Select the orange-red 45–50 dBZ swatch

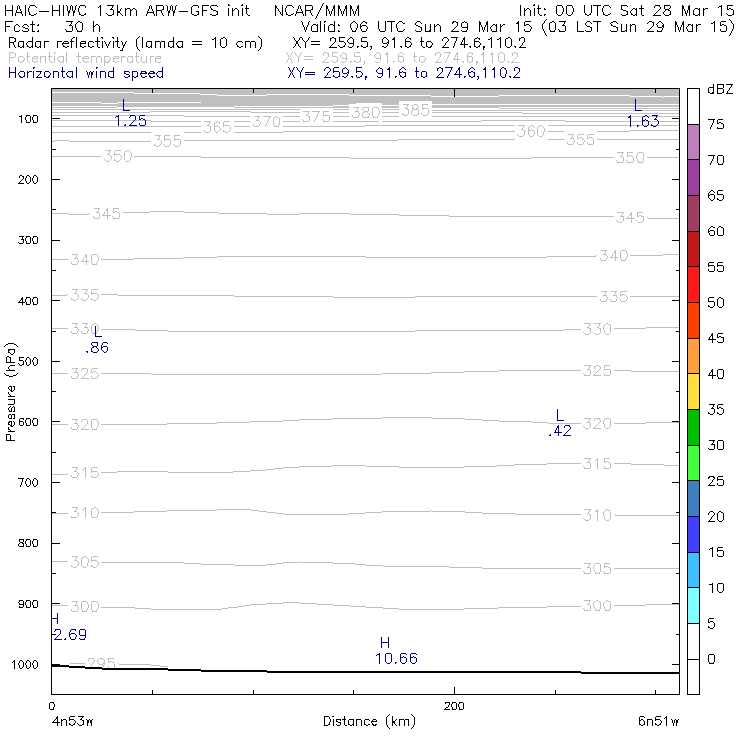[693, 320]
